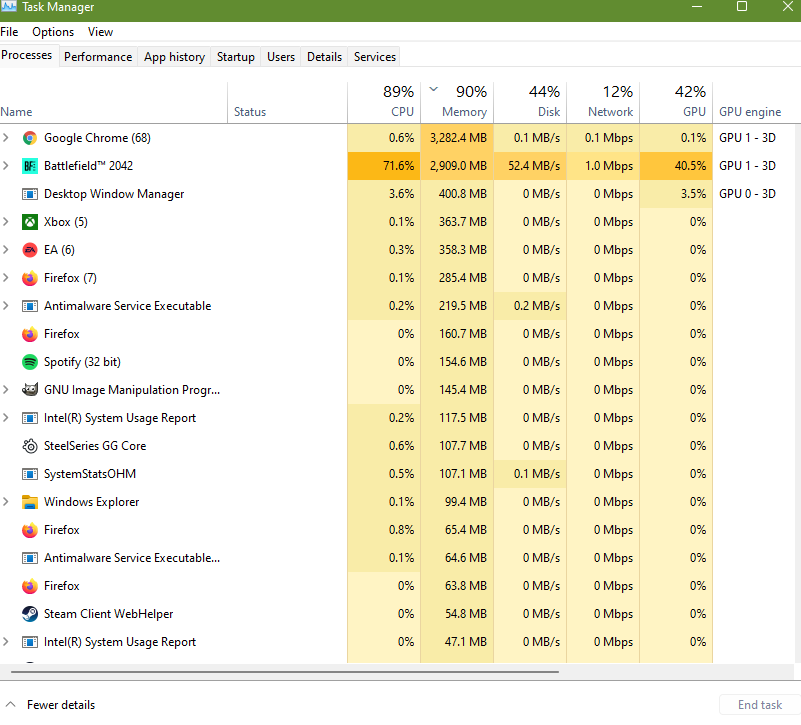Click the Firefox (7) group icon

pos(30,278)
